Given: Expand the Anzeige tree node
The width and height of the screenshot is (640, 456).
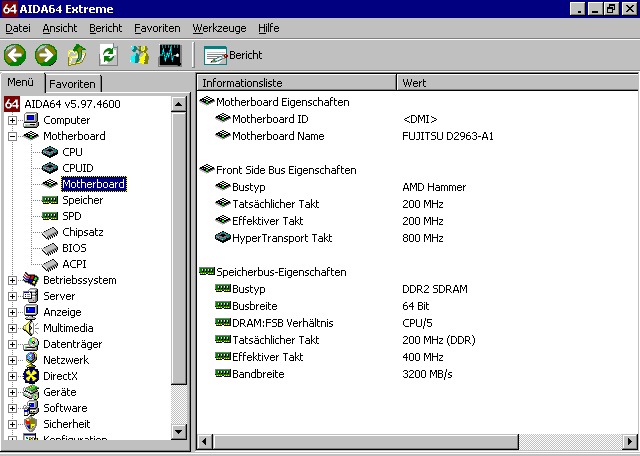Looking at the screenshot, I should [12, 312].
